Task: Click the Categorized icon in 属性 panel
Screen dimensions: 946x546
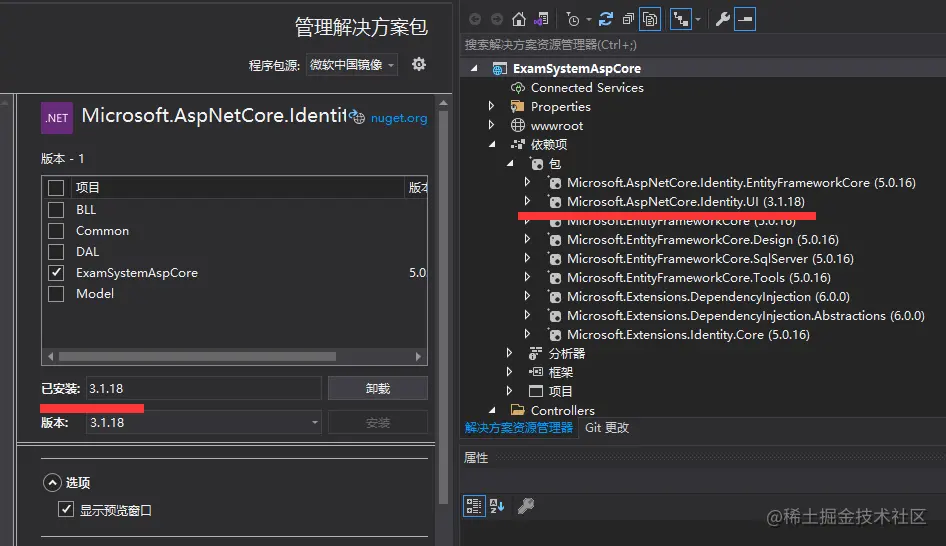Action: pyautogui.click(x=474, y=506)
